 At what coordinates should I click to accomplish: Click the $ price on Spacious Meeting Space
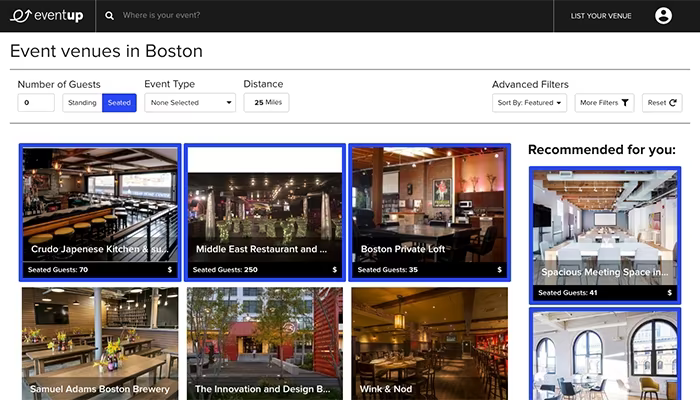click(670, 293)
